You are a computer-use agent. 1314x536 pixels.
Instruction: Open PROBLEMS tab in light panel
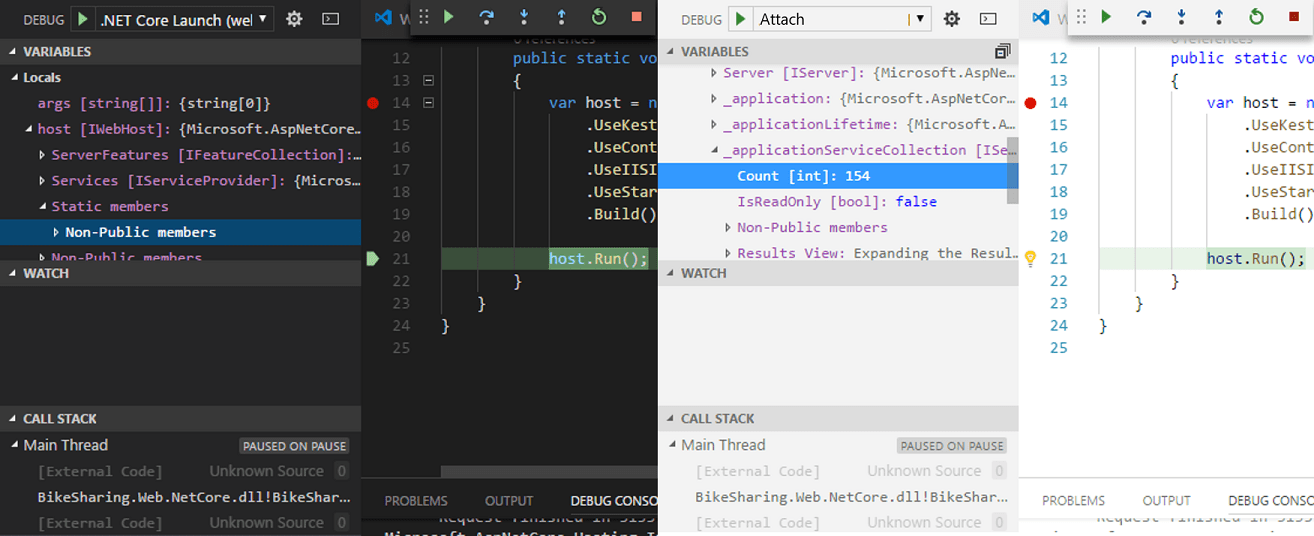coord(1073,501)
